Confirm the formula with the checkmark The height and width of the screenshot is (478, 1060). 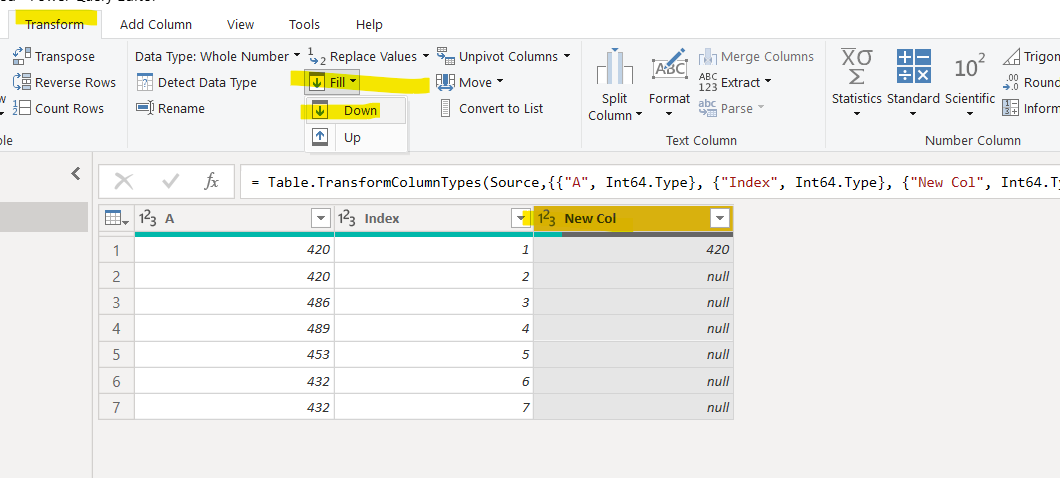tap(170, 181)
